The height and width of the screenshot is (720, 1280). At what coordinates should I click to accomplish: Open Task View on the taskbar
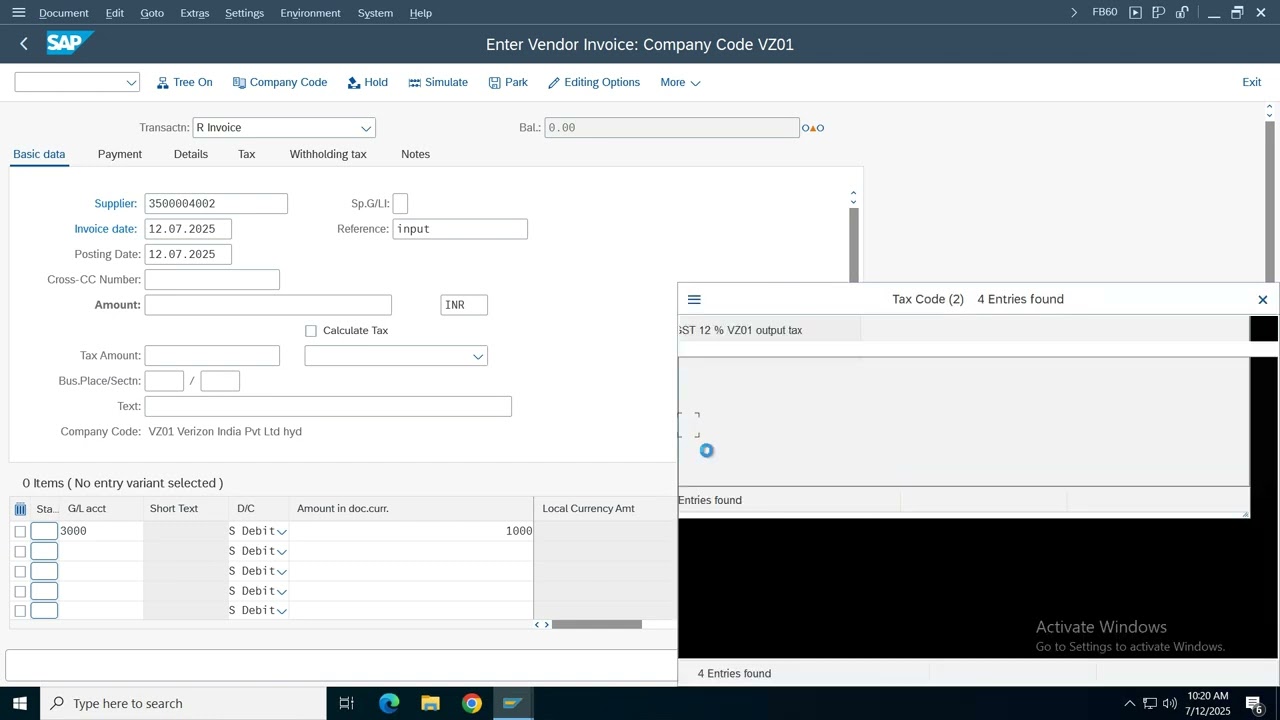point(347,703)
